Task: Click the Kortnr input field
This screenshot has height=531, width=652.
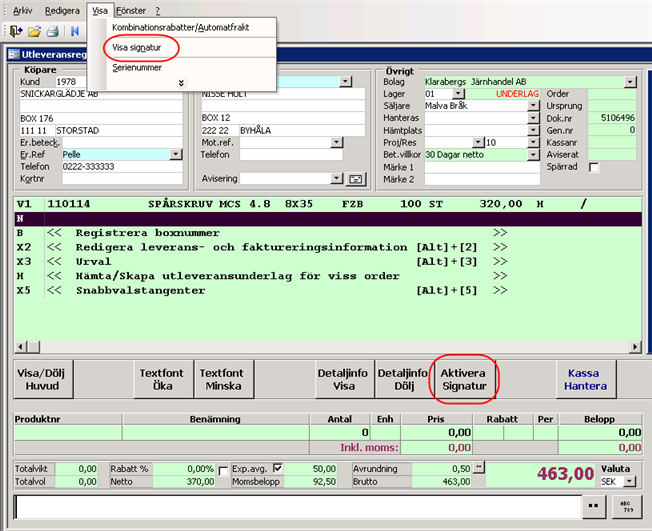Action: [122, 179]
